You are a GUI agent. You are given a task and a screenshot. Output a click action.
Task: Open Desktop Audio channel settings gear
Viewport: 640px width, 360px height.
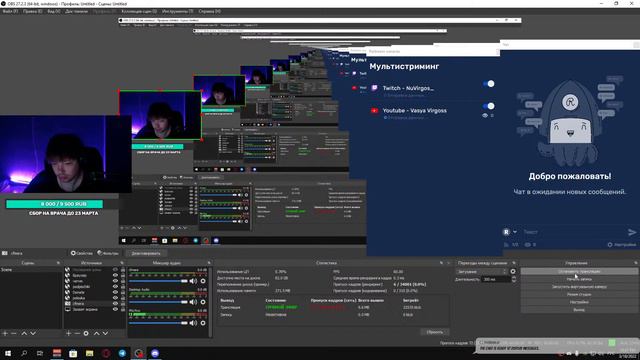pyautogui.click(x=203, y=302)
